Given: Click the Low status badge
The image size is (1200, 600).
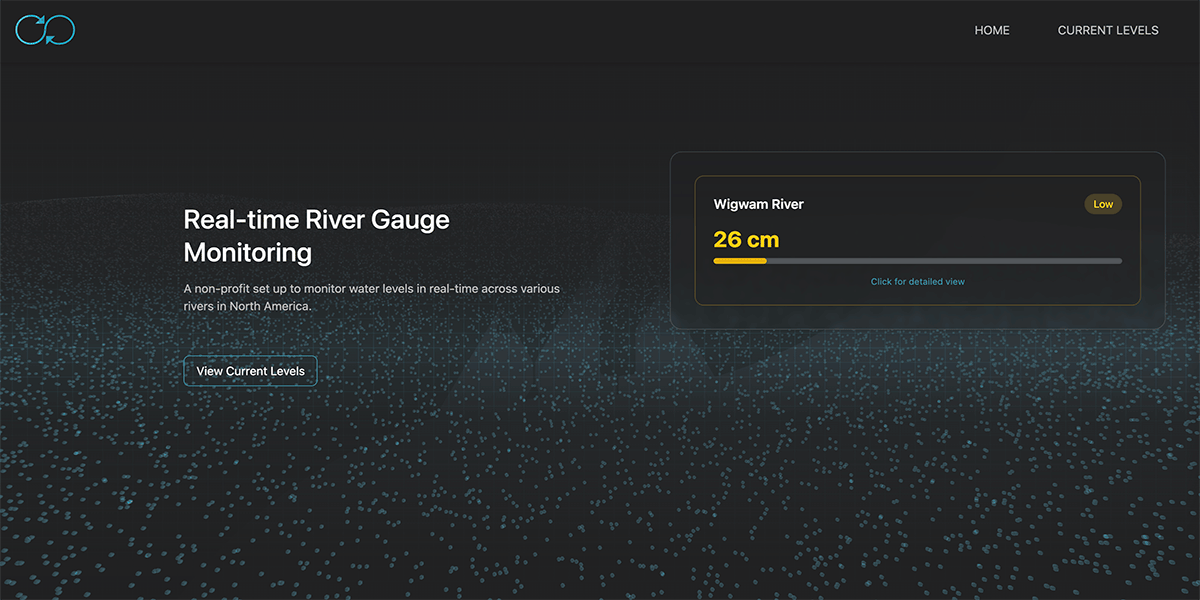Looking at the screenshot, I should 1103,204.
